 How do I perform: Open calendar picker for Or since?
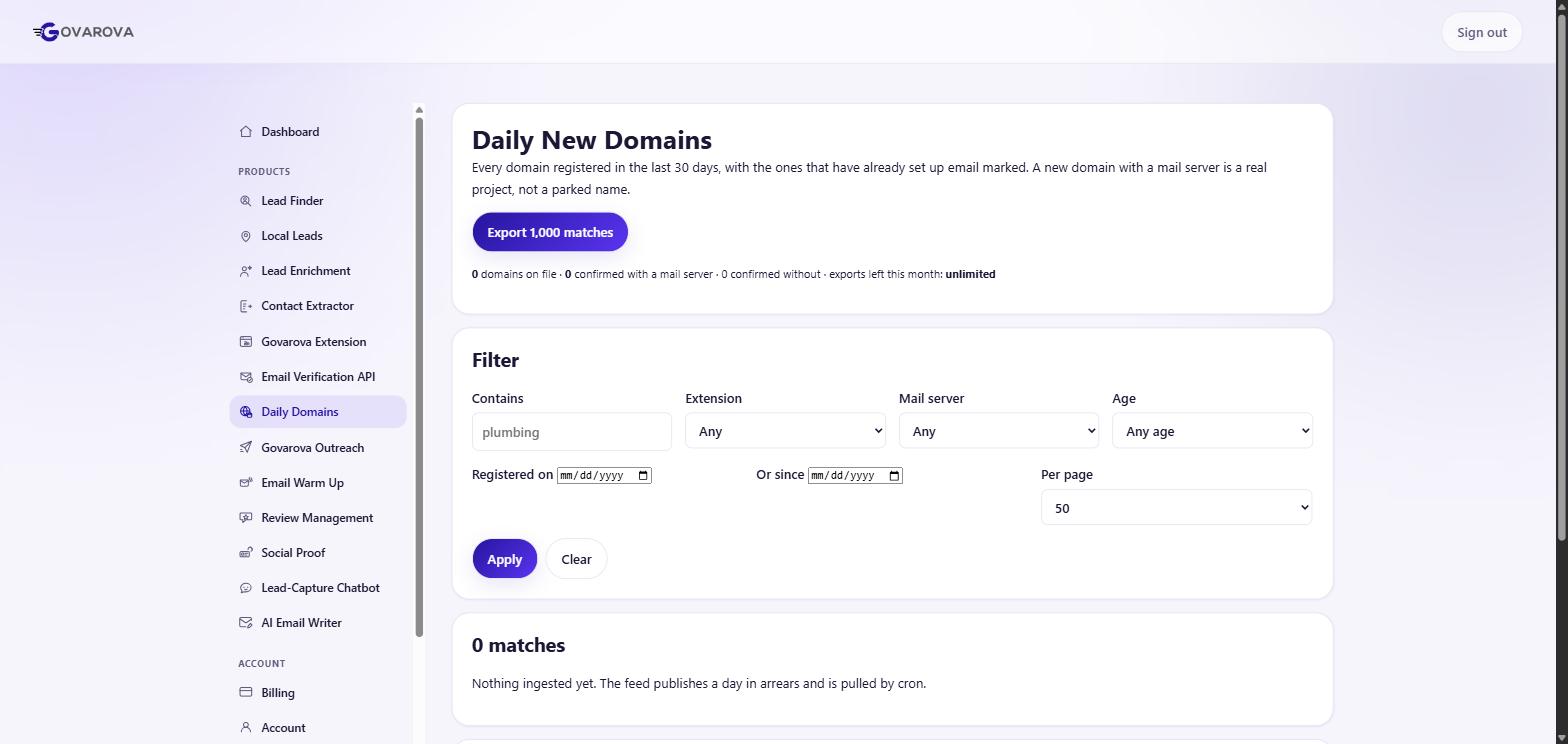tap(894, 475)
